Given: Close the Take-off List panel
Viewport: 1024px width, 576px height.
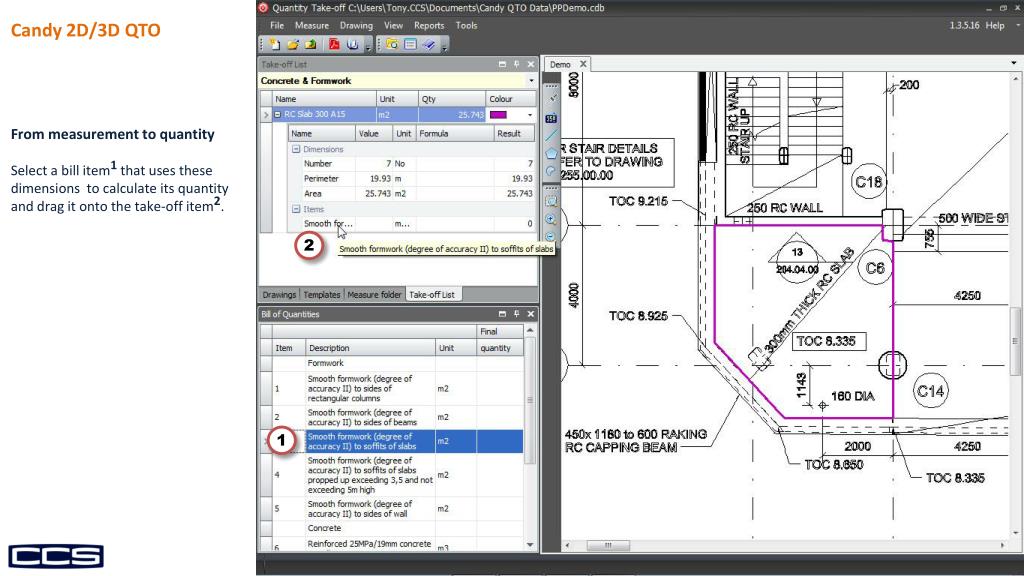Looking at the screenshot, I should point(530,64).
